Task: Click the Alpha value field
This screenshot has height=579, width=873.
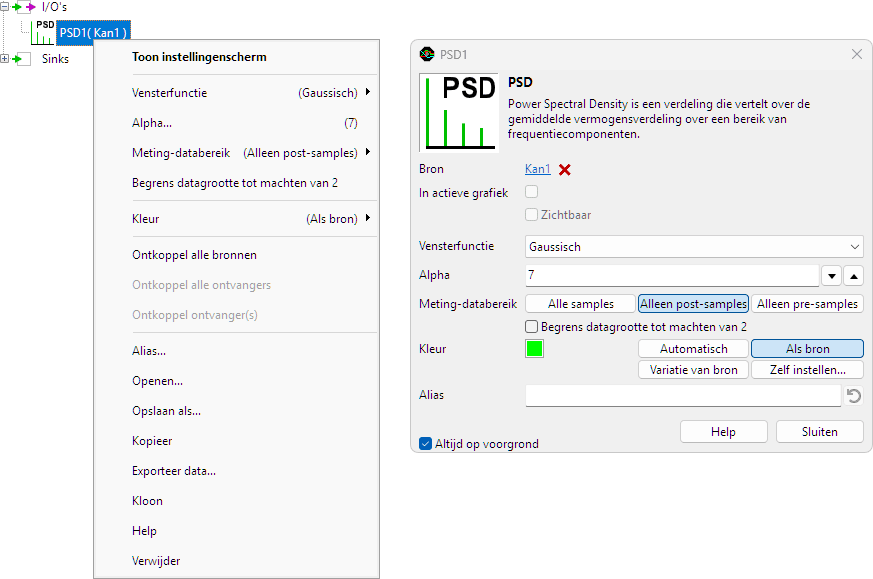Action: coord(672,276)
